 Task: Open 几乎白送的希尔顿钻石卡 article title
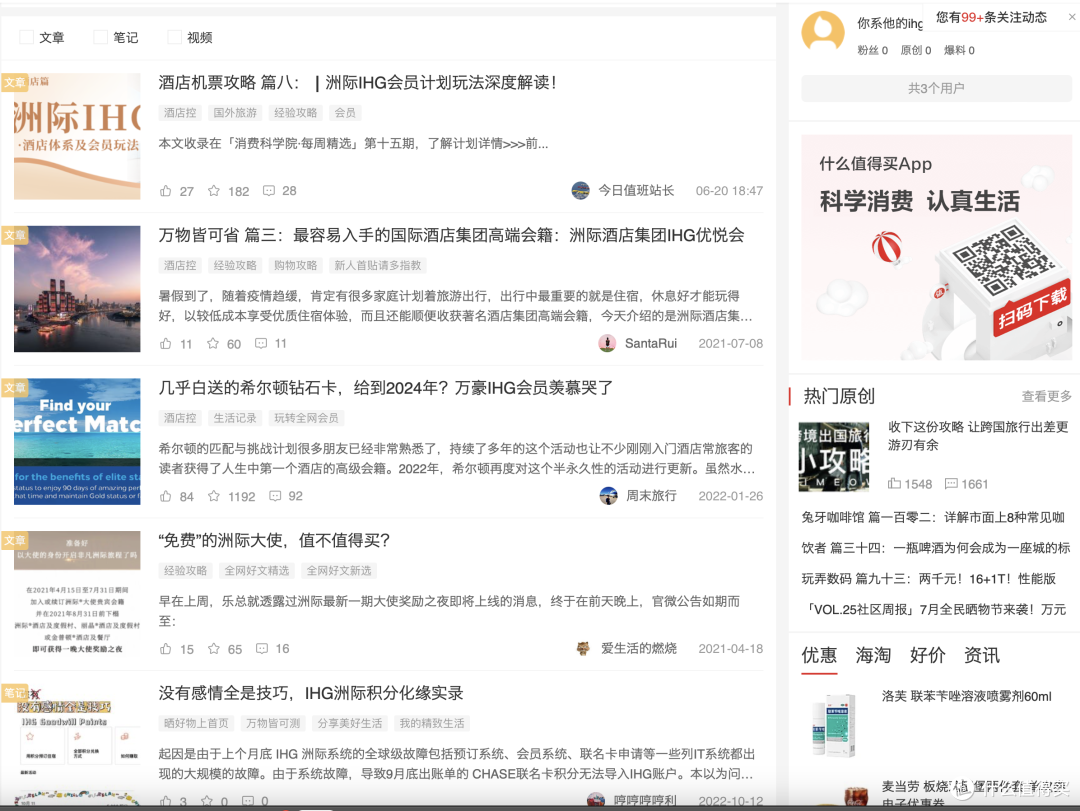pos(386,388)
